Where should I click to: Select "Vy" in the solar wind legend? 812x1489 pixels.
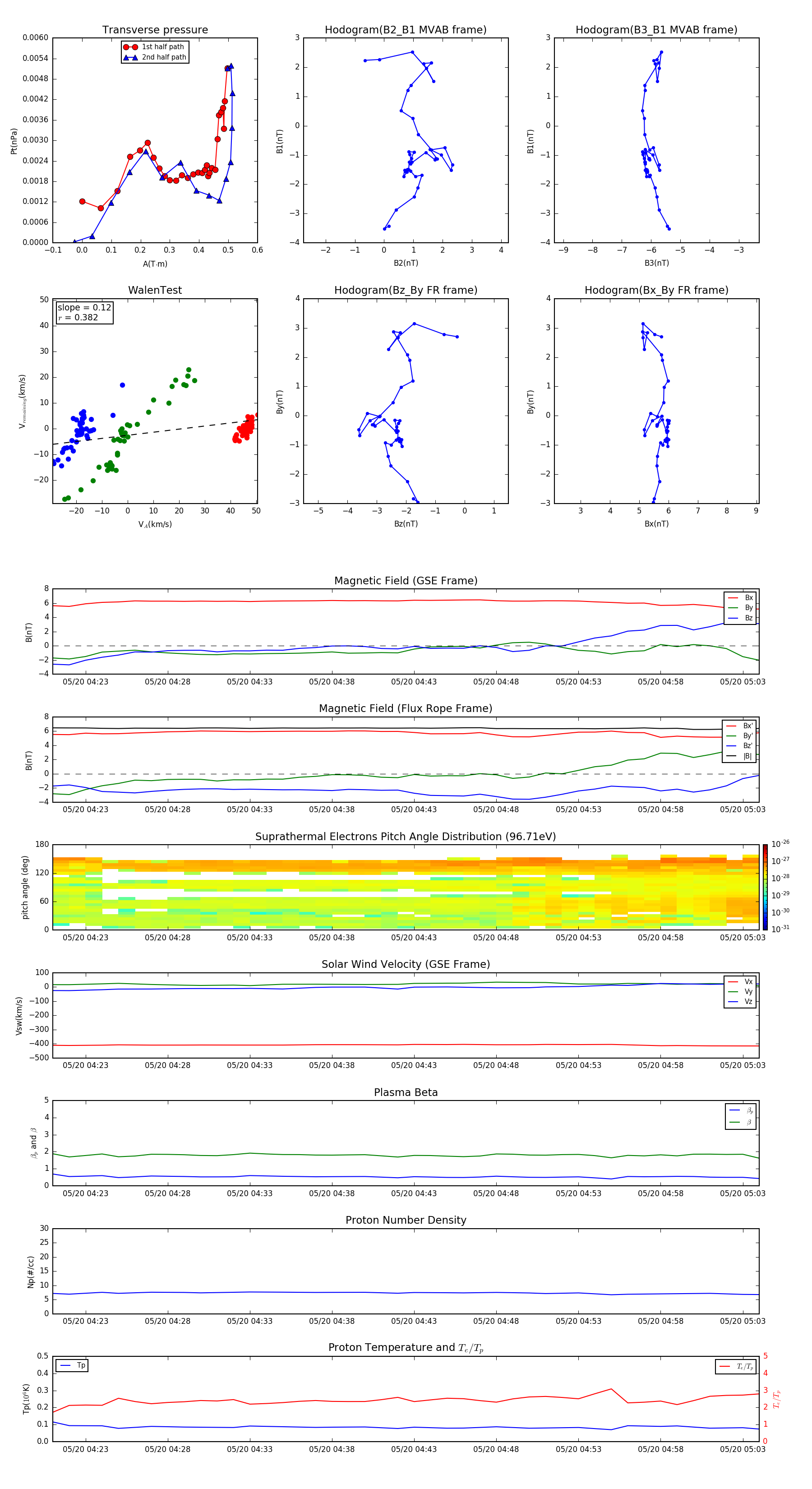pos(740,991)
